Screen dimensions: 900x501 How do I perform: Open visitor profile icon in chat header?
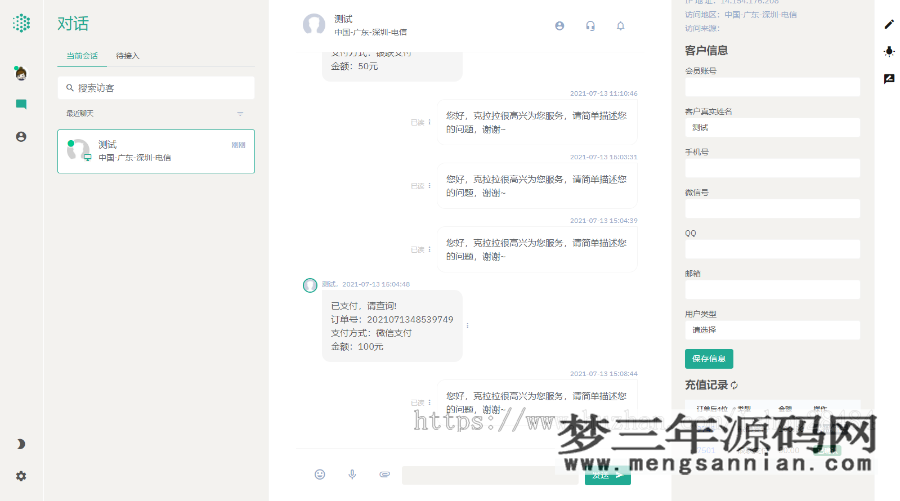coord(560,26)
